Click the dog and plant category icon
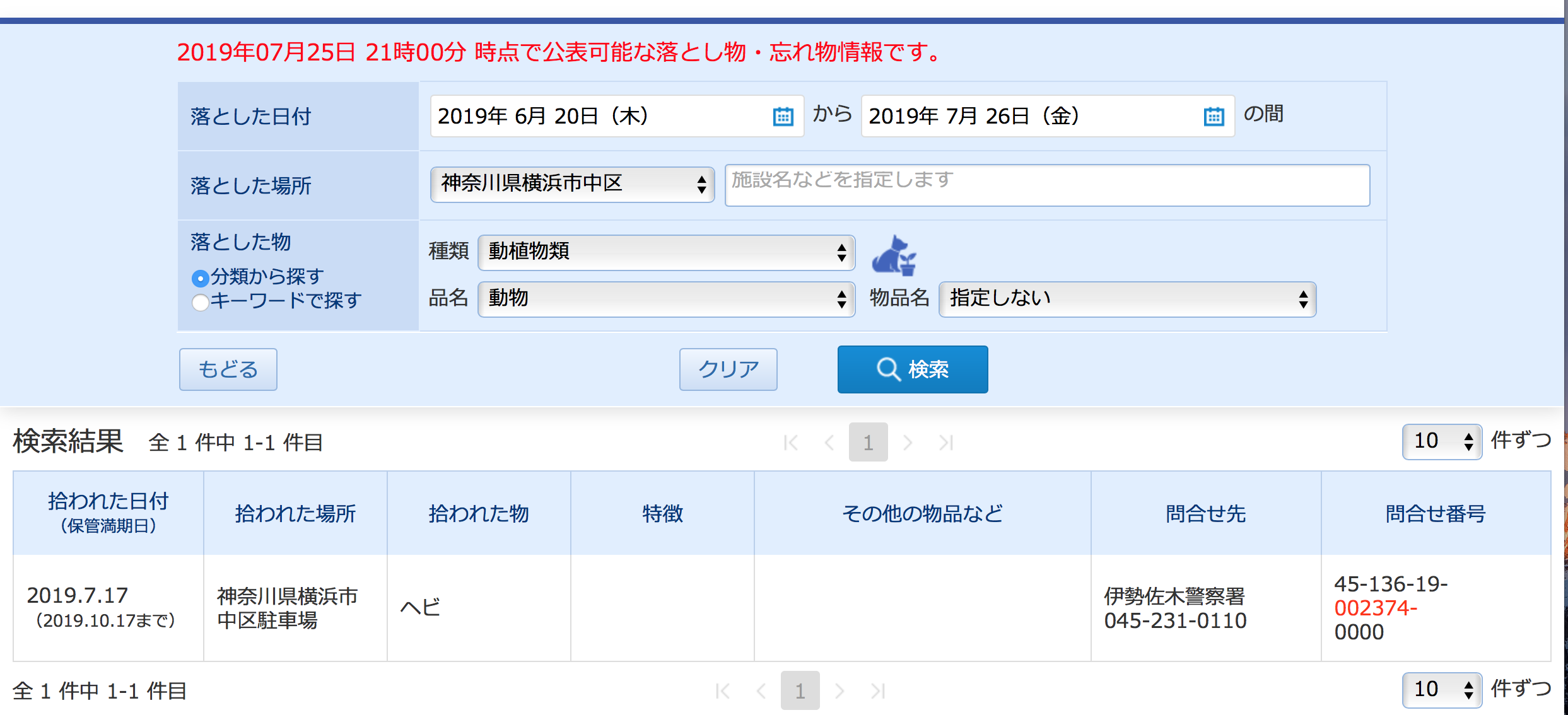 pos(893,255)
